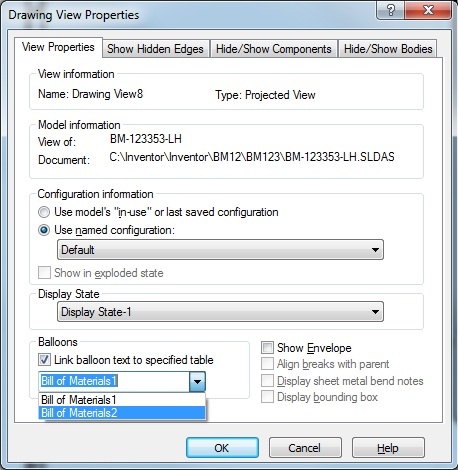Tick Align breaks with parent checkbox
Image resolution: width=458 pixels, height=470 pixels.
pyautogui.click(x=267, y=364)
